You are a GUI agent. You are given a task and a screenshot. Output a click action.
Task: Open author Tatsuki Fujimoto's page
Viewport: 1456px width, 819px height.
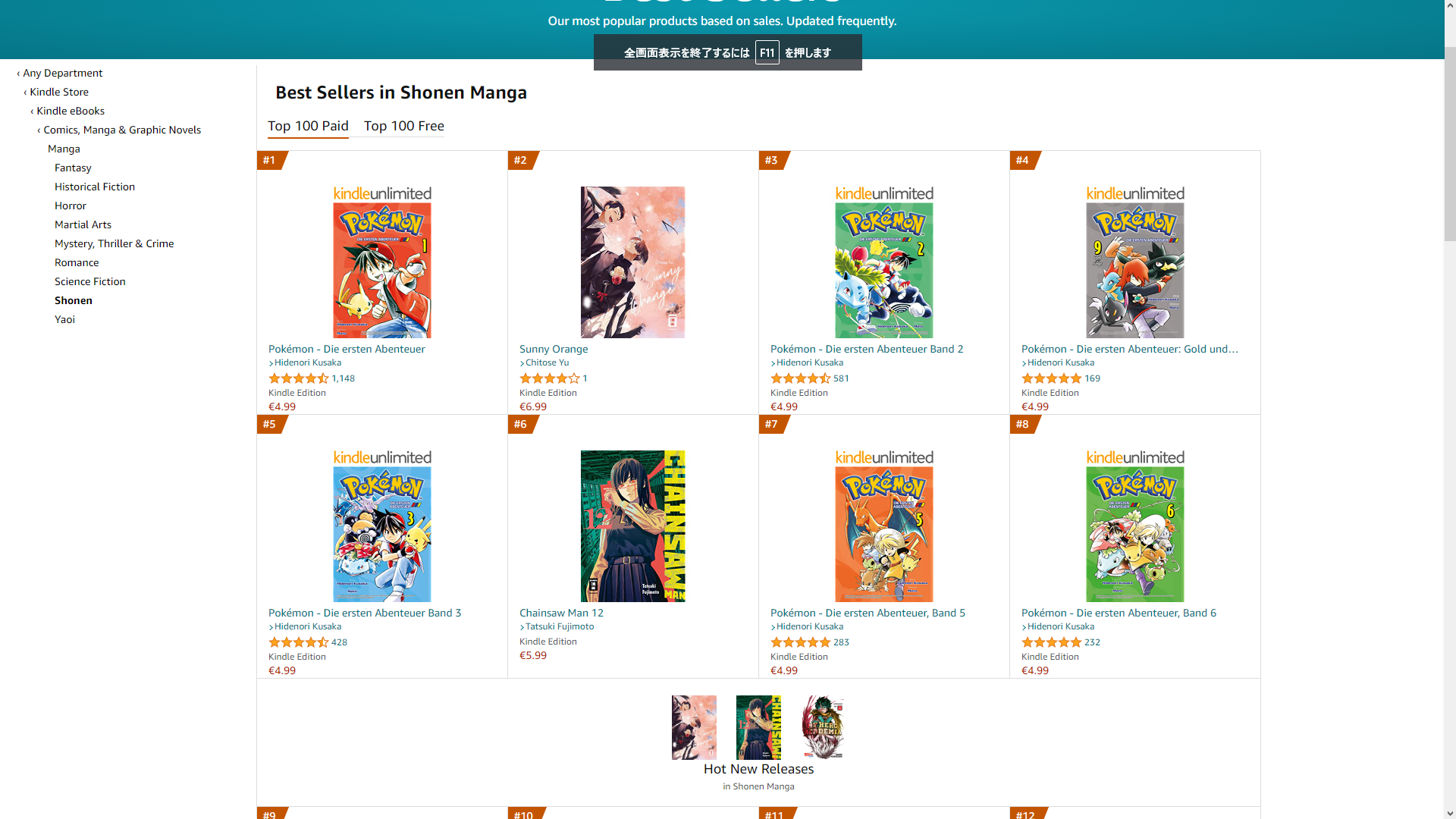point(560,626)
